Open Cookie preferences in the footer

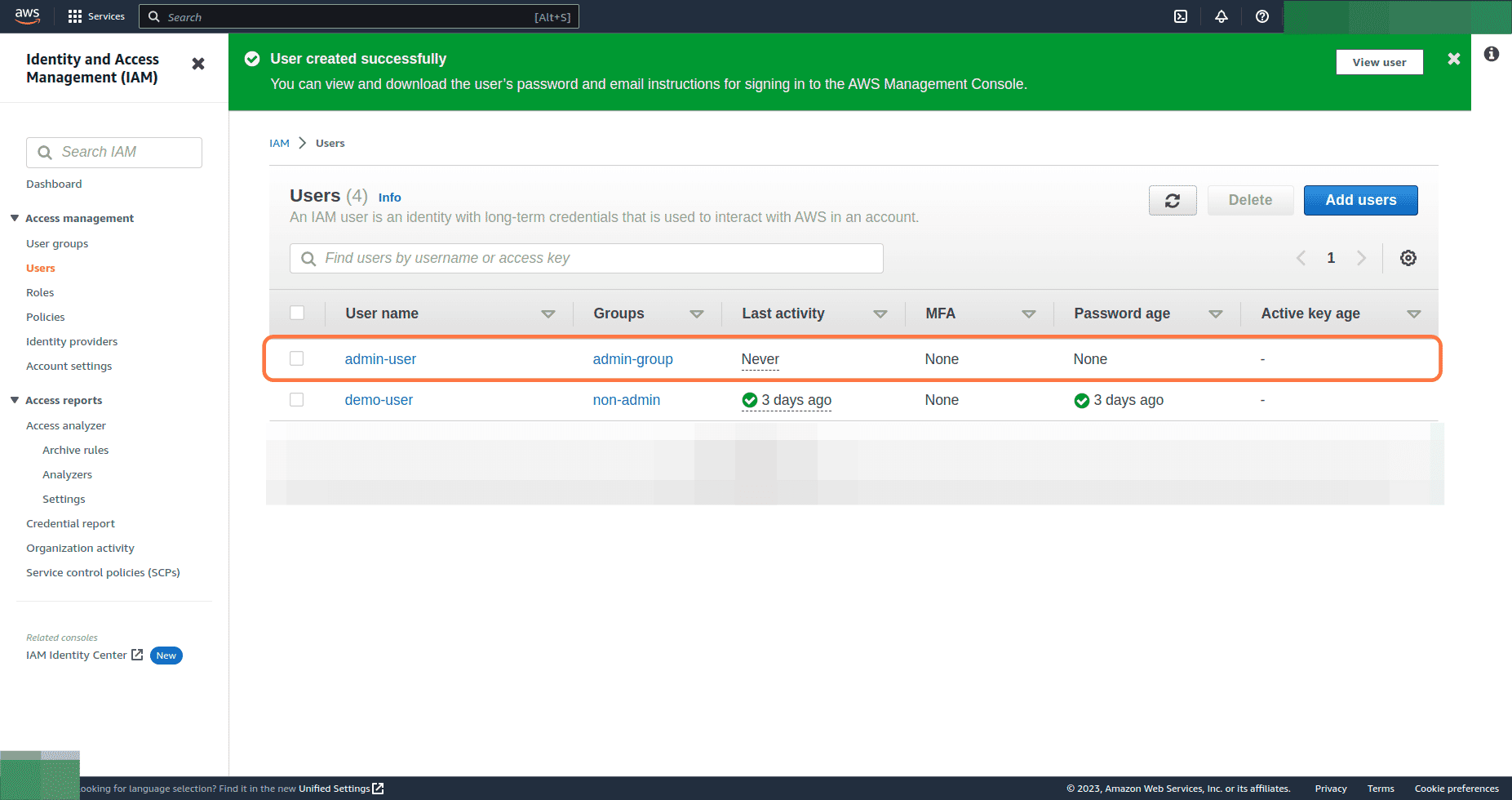click(x=1457, y=789)
